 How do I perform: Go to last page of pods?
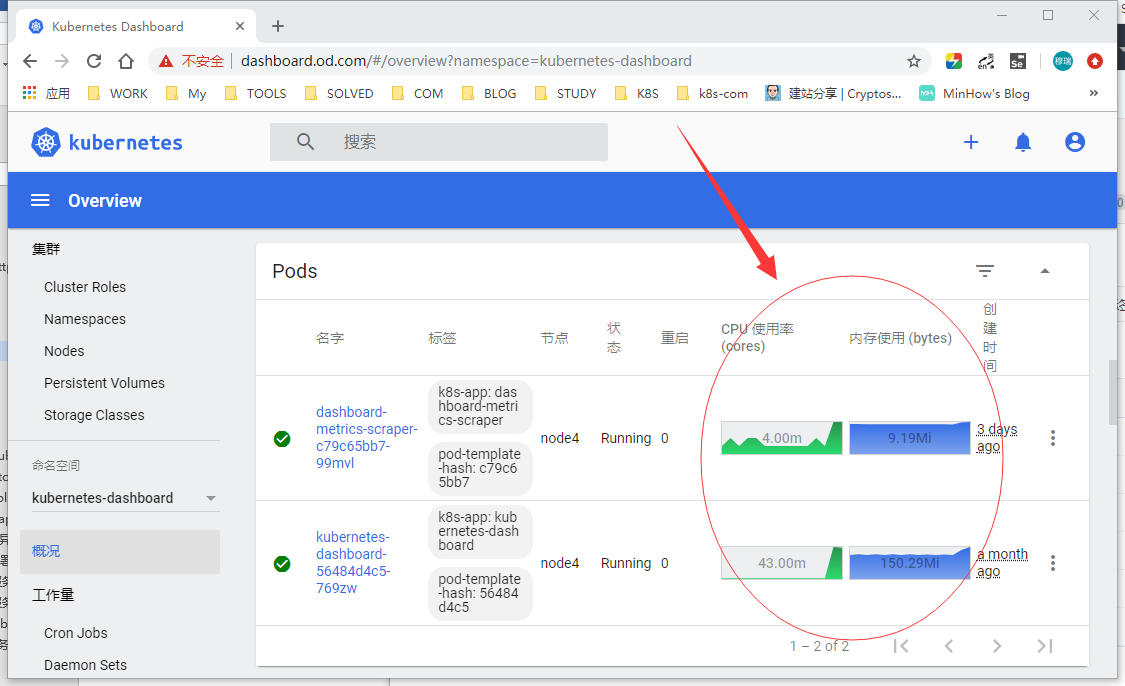[1045, 646]
